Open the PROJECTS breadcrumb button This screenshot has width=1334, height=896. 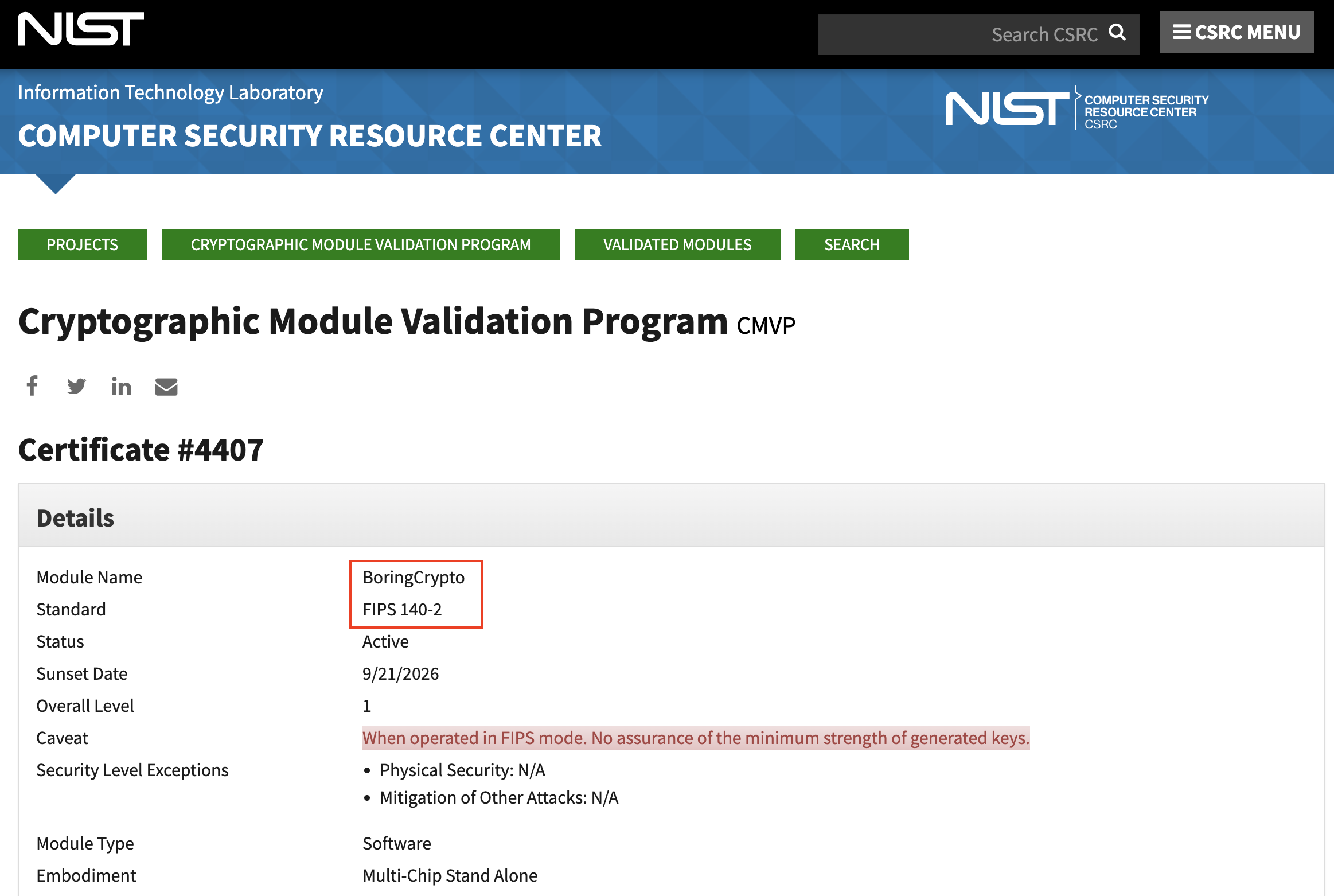[82, 245]
